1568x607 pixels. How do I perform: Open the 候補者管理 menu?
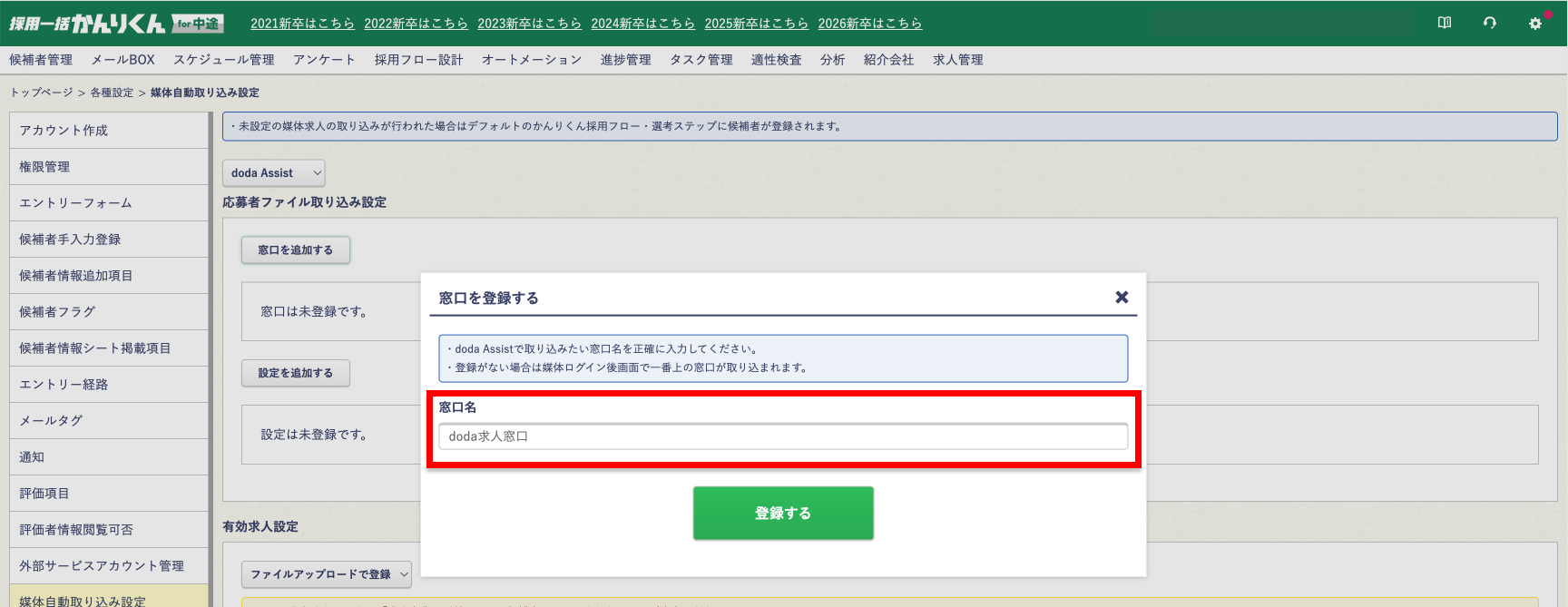(41, 60)
